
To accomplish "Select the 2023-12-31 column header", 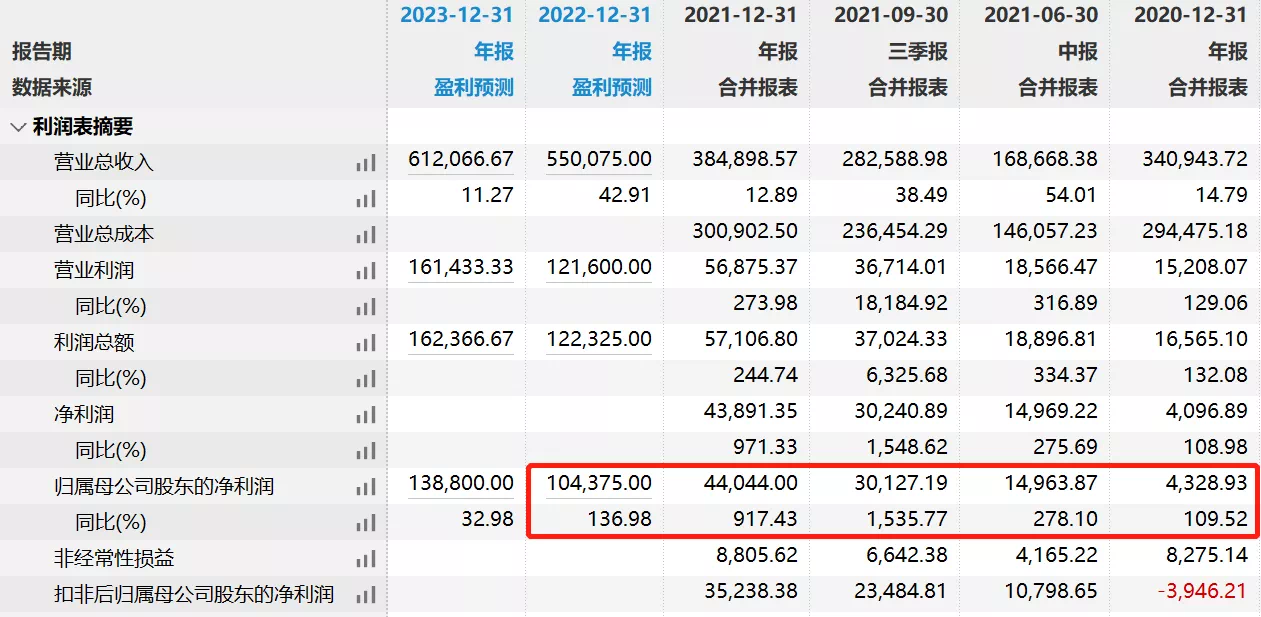I will pyautogui.click(x=456, y=15).
